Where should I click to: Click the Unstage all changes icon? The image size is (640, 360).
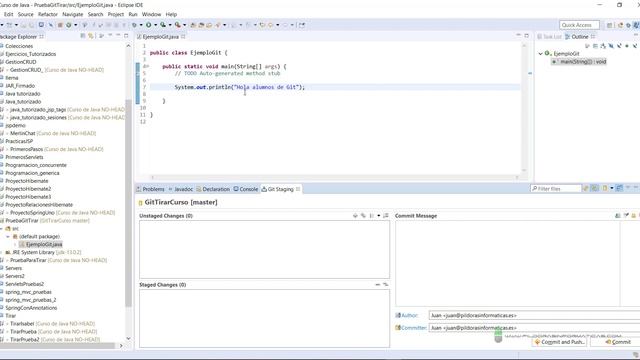coord(385,284)
